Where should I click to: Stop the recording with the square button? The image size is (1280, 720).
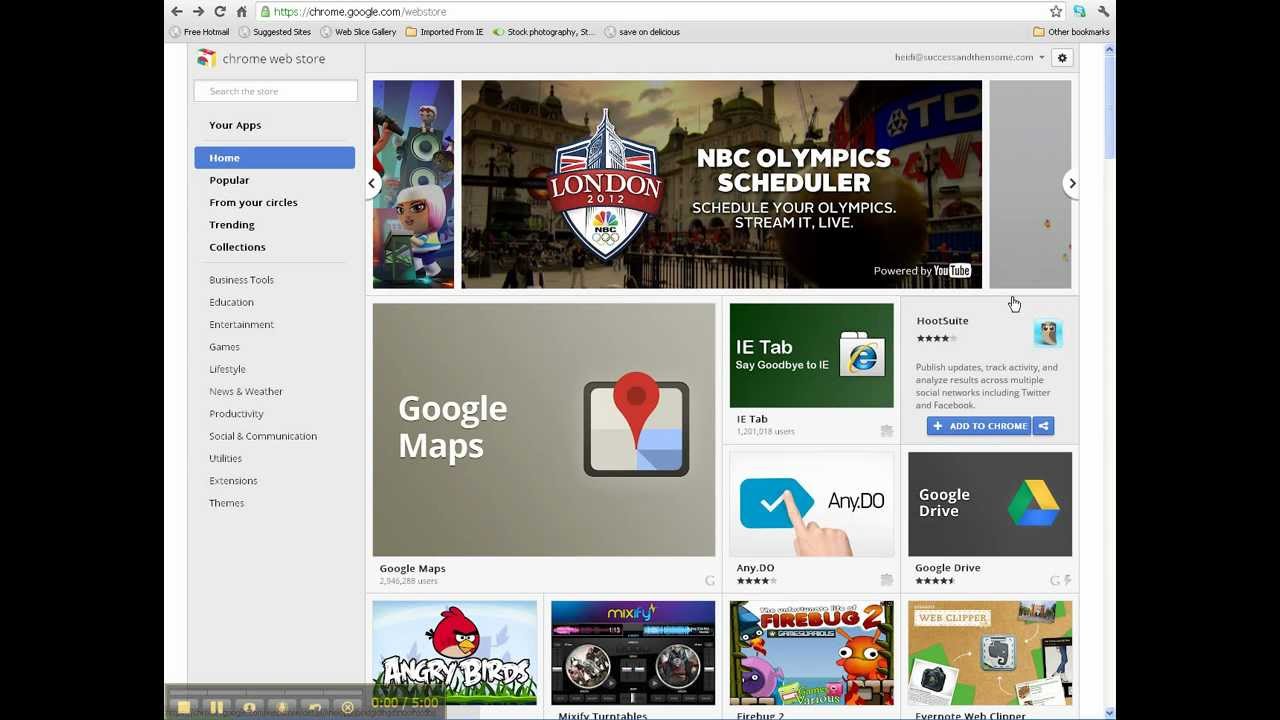(184, 707)
